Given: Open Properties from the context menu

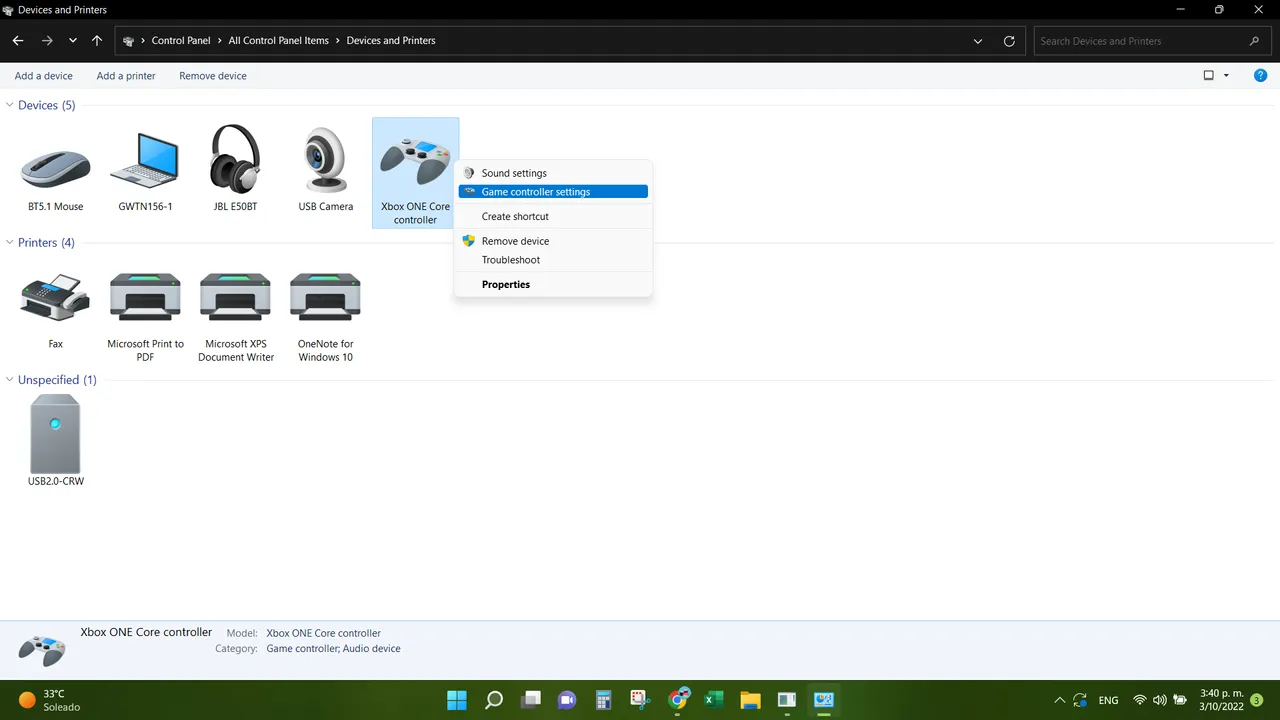Looking at the screenshot, I should 553,285.
